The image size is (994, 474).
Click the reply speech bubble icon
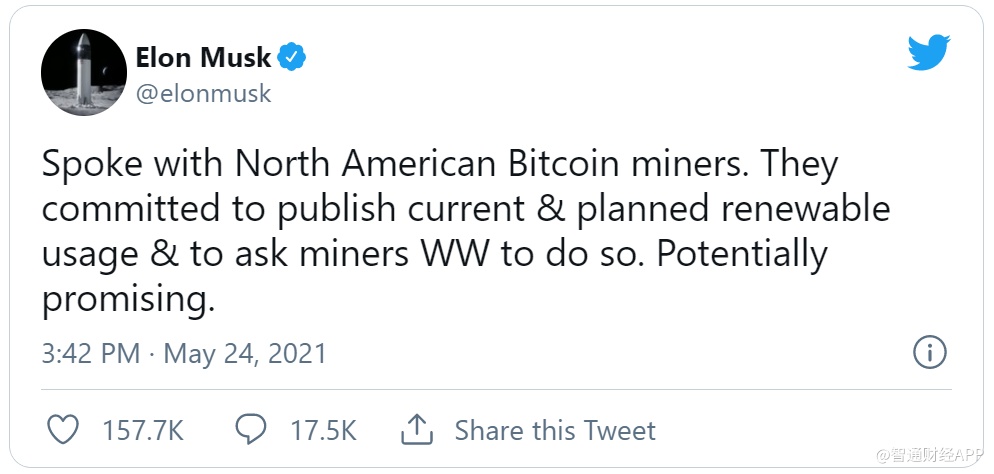pyautogui.click(x=250, y=430)
